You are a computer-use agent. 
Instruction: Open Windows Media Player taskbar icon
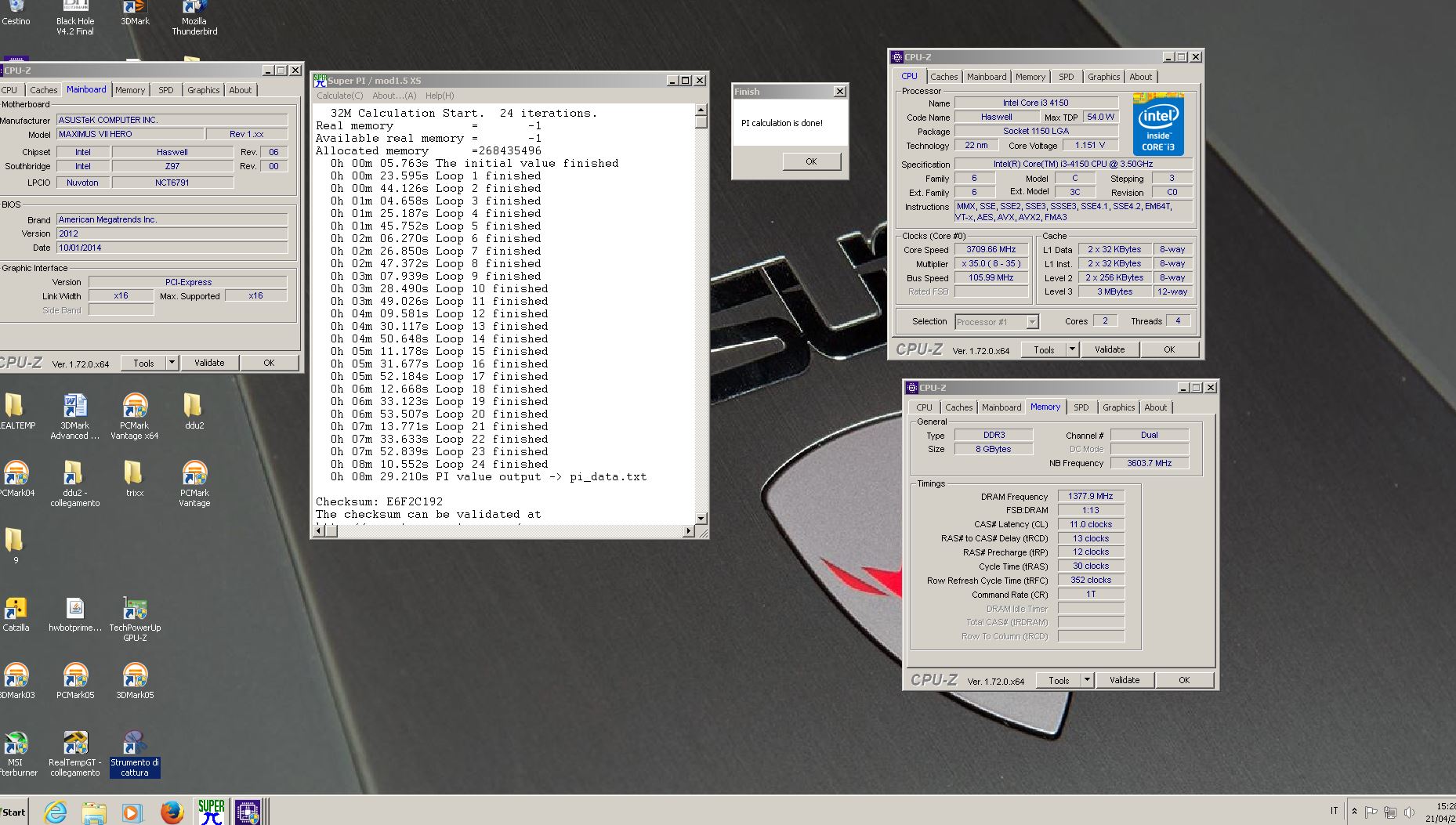(x=132, y=812)
